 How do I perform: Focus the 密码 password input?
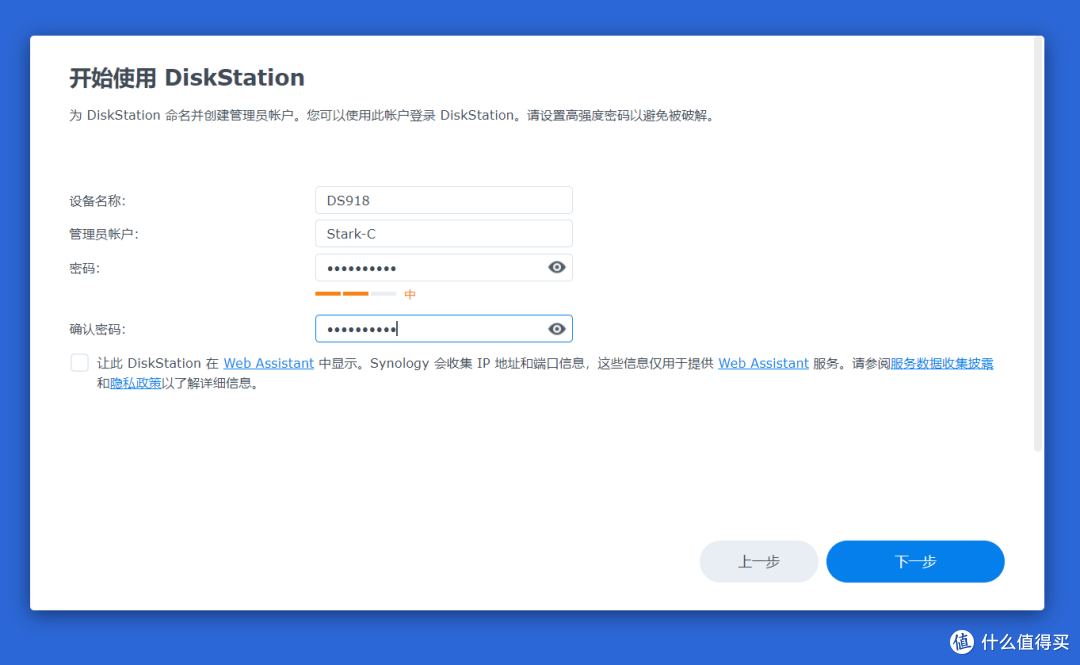pyautogui.click(x=430, y=267)
